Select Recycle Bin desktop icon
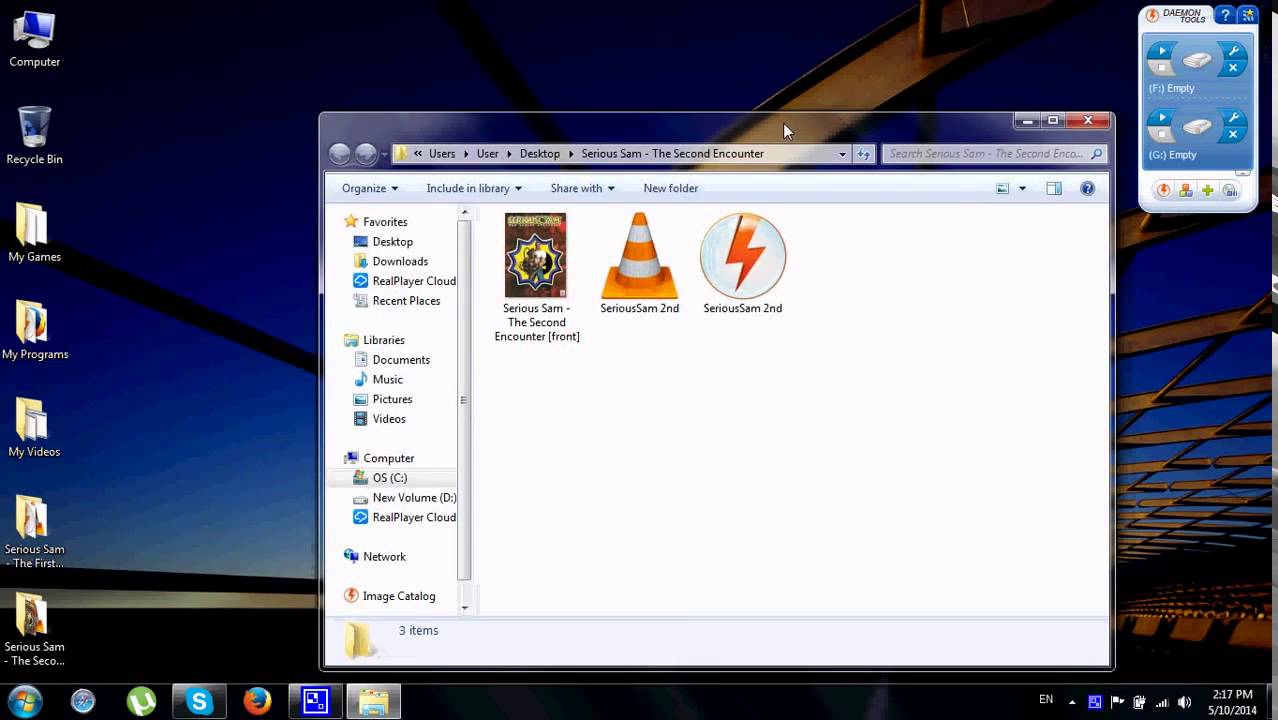This screenshot has width=1278, height=720. click(34, 136)
